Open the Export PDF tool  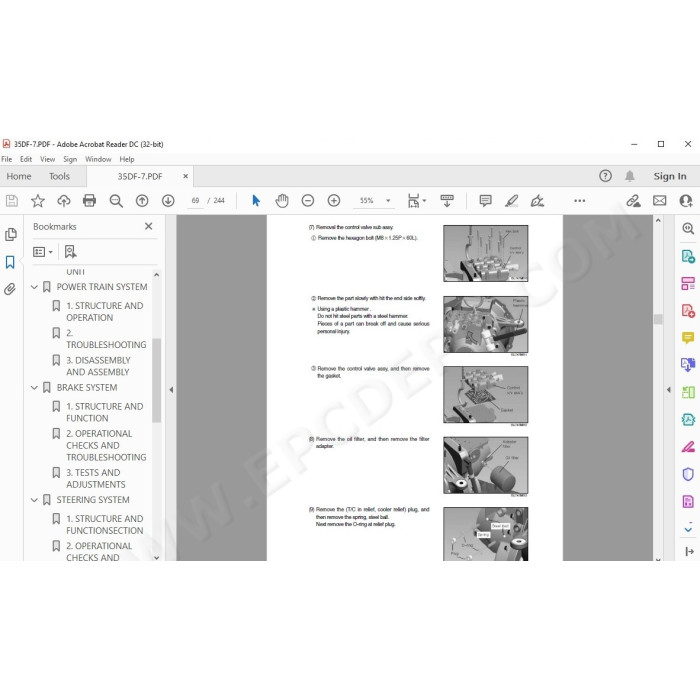pos(688,256)
